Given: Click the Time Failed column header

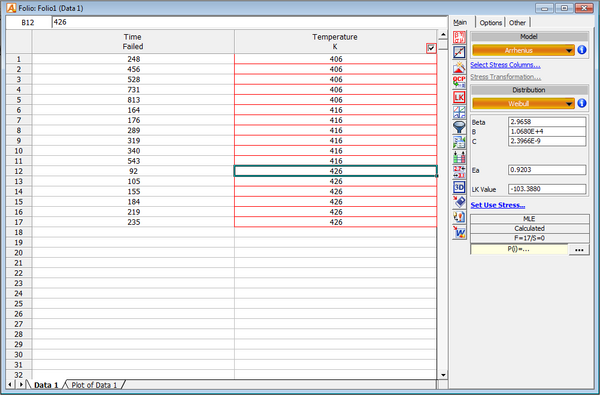Looking at the screenshot, I should [133, 42].
